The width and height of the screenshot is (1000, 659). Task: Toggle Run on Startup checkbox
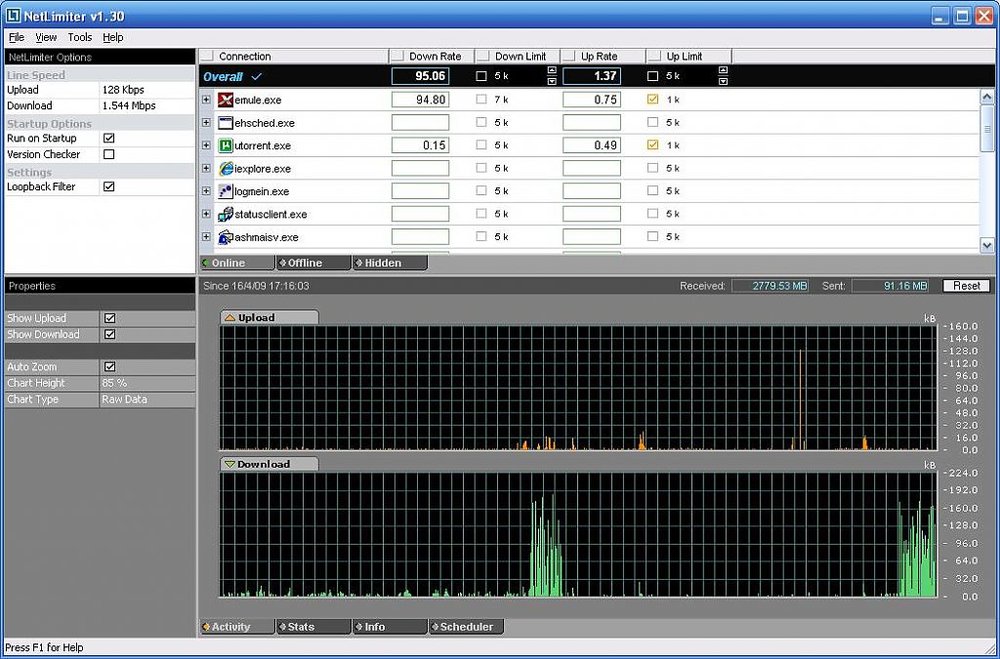pos(109,138)
